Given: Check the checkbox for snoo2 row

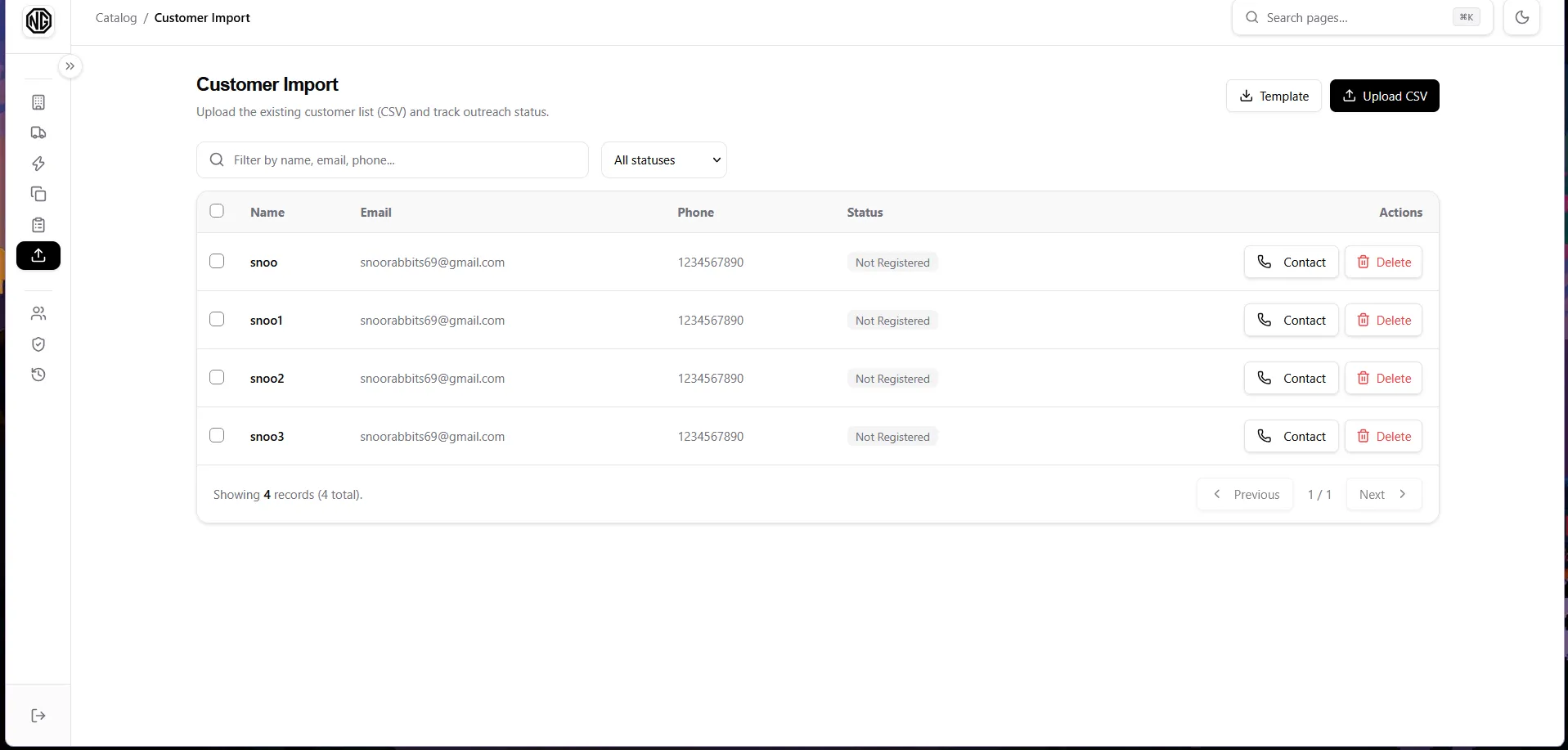Looking at the screenshot, I should (x=217, y=377).
